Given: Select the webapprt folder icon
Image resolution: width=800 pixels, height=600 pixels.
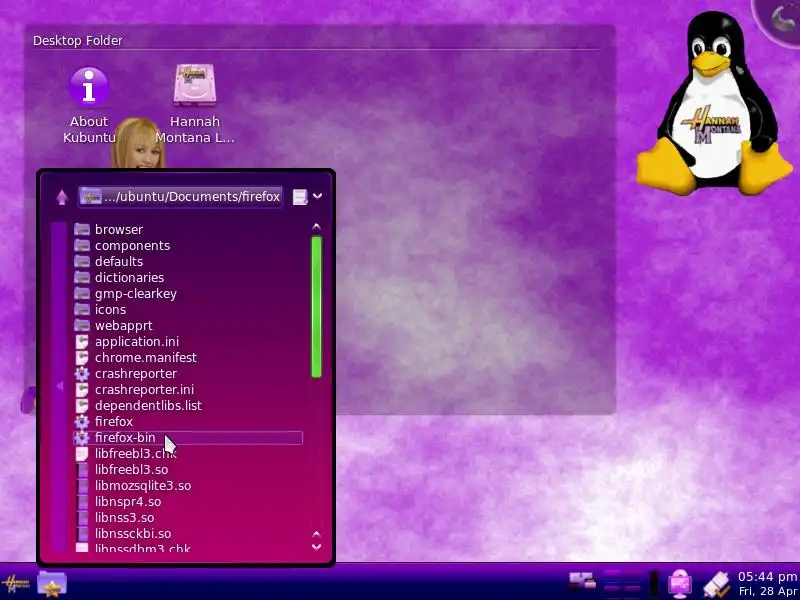Looking at the screenshot, I should pyautogui.click(x=82, y=326).
